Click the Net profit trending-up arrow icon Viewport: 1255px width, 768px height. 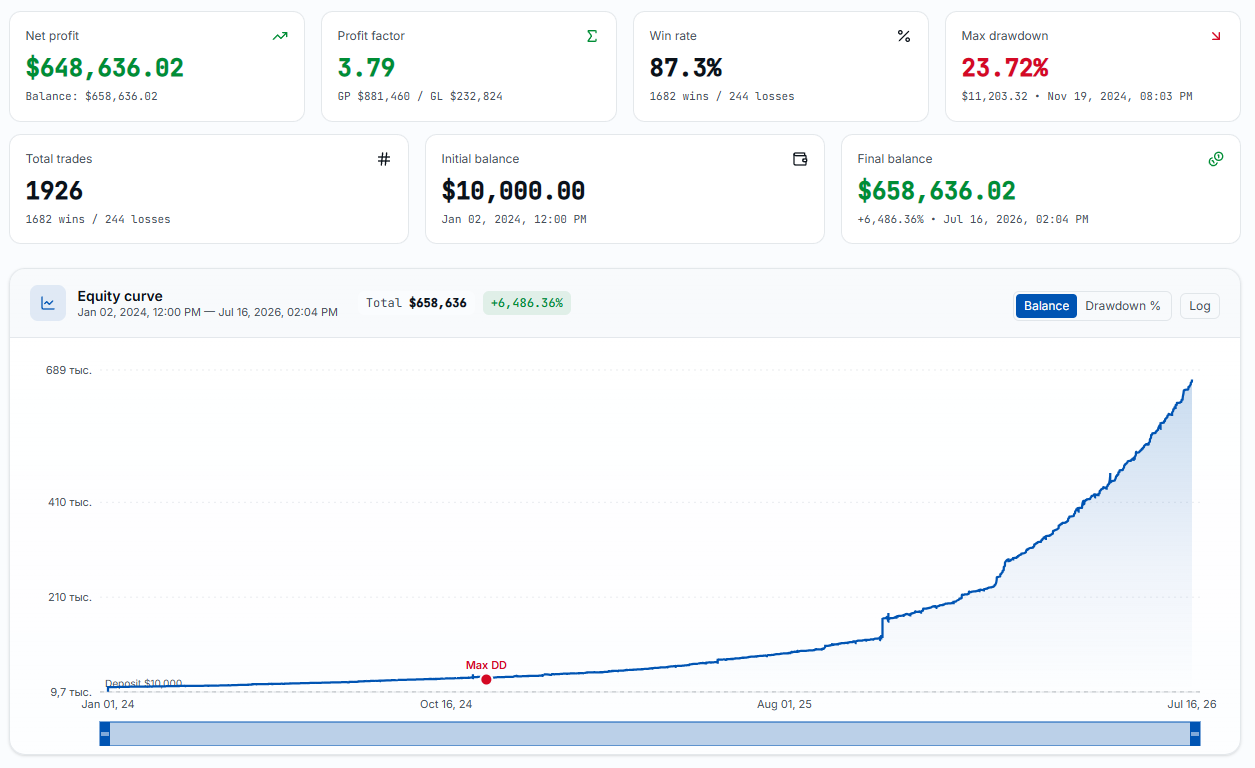(280, 36)
